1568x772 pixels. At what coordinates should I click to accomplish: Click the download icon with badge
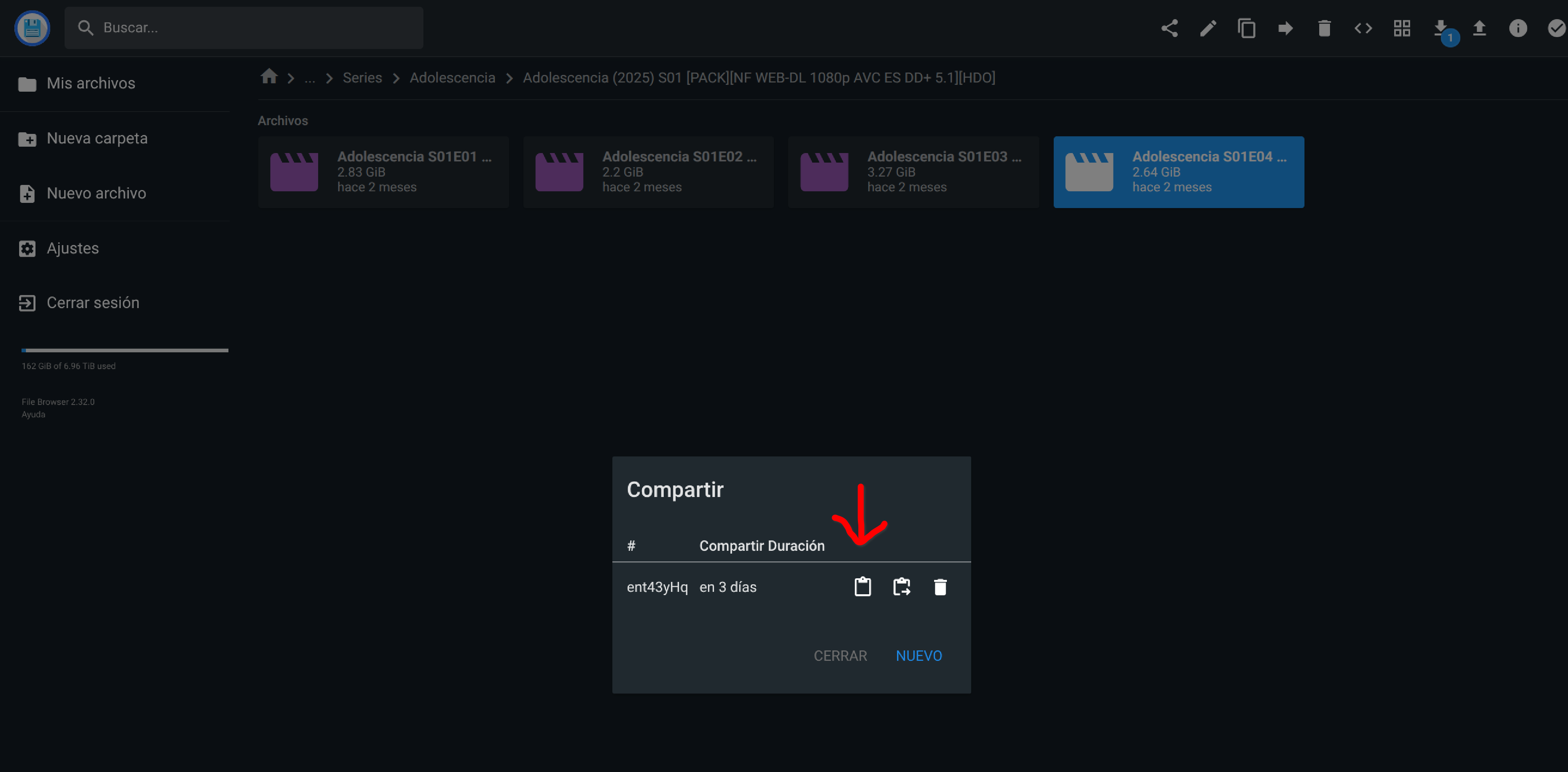tap(1441, 28)
